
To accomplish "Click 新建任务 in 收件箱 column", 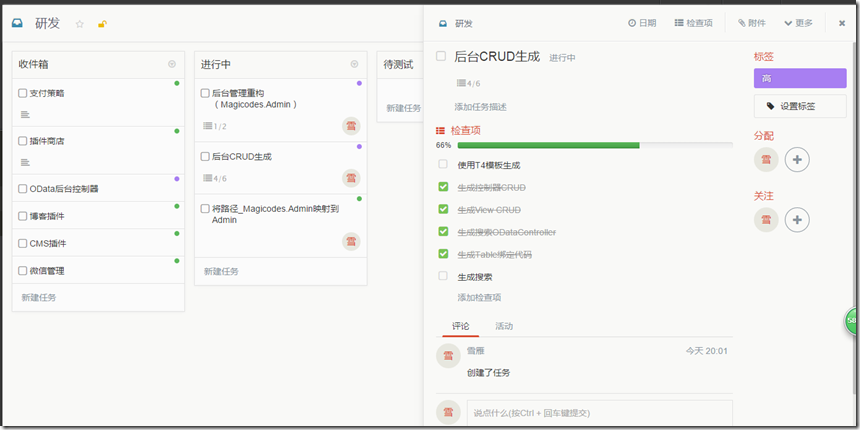I will [x=39, y=298].
